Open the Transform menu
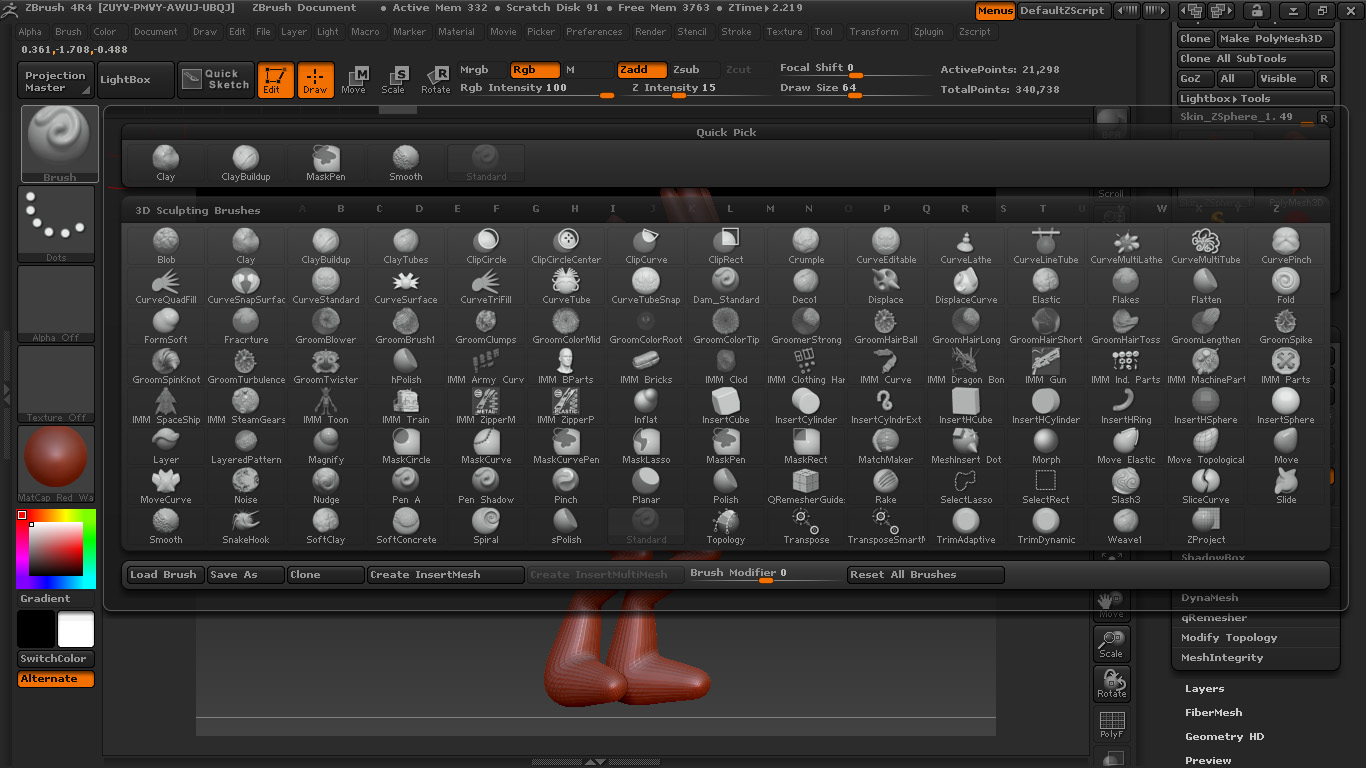This screenshot has height=768, width=1366. click(874, 32)
